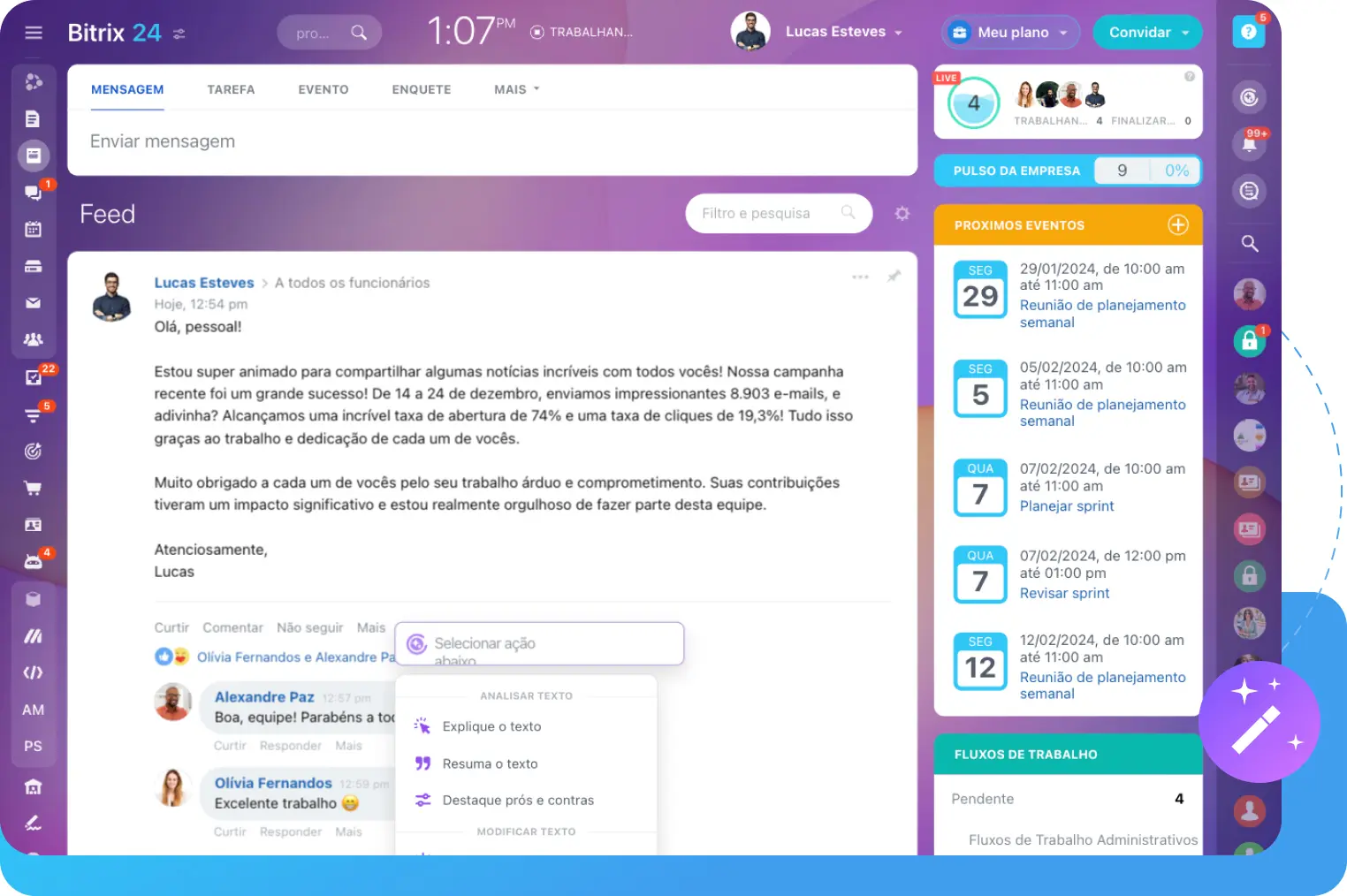
Task: Open the shopping cart icon in sidebar
Action: (x=33, y=488)
